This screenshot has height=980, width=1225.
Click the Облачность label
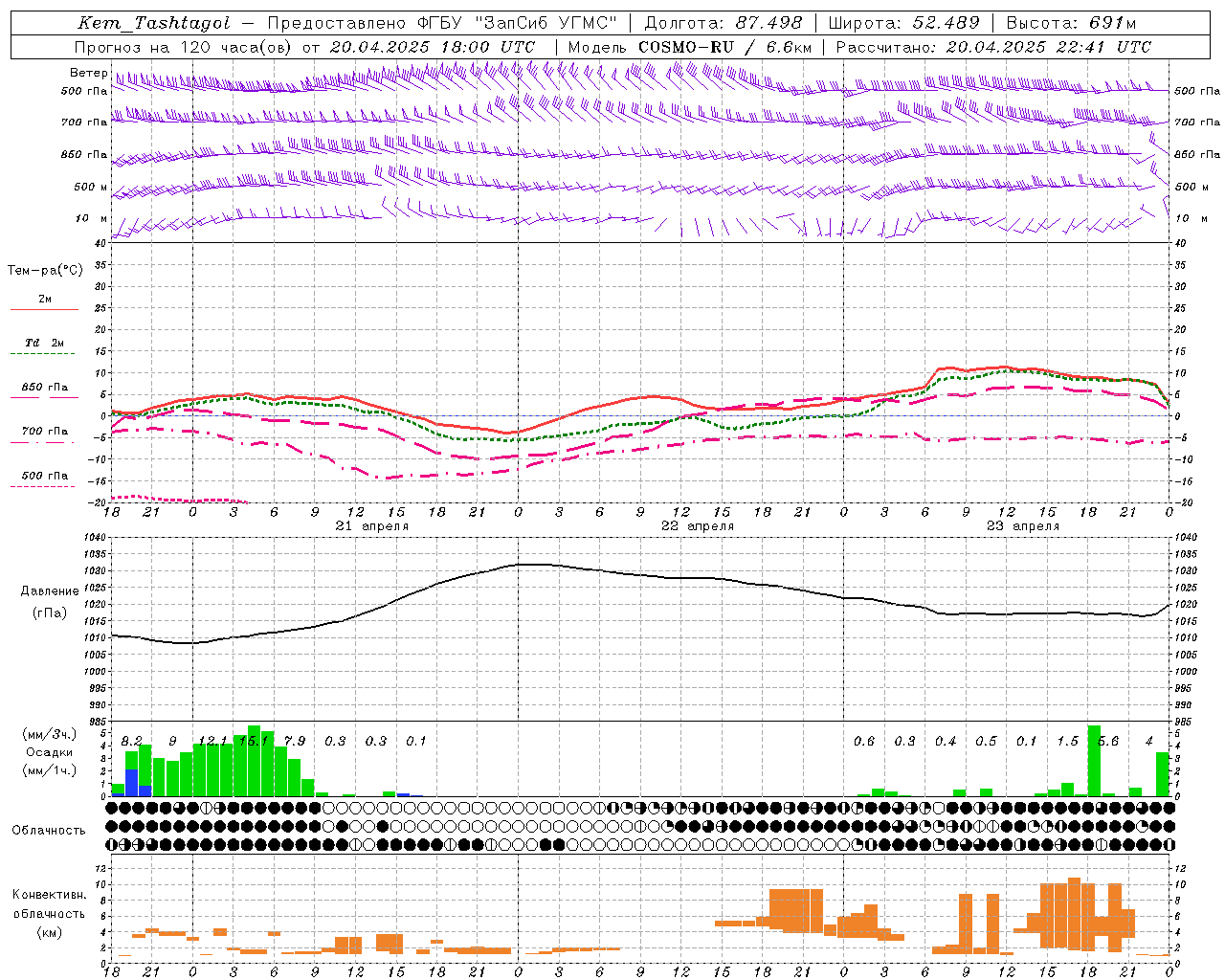pyautogui.click(x=49, y=831)
